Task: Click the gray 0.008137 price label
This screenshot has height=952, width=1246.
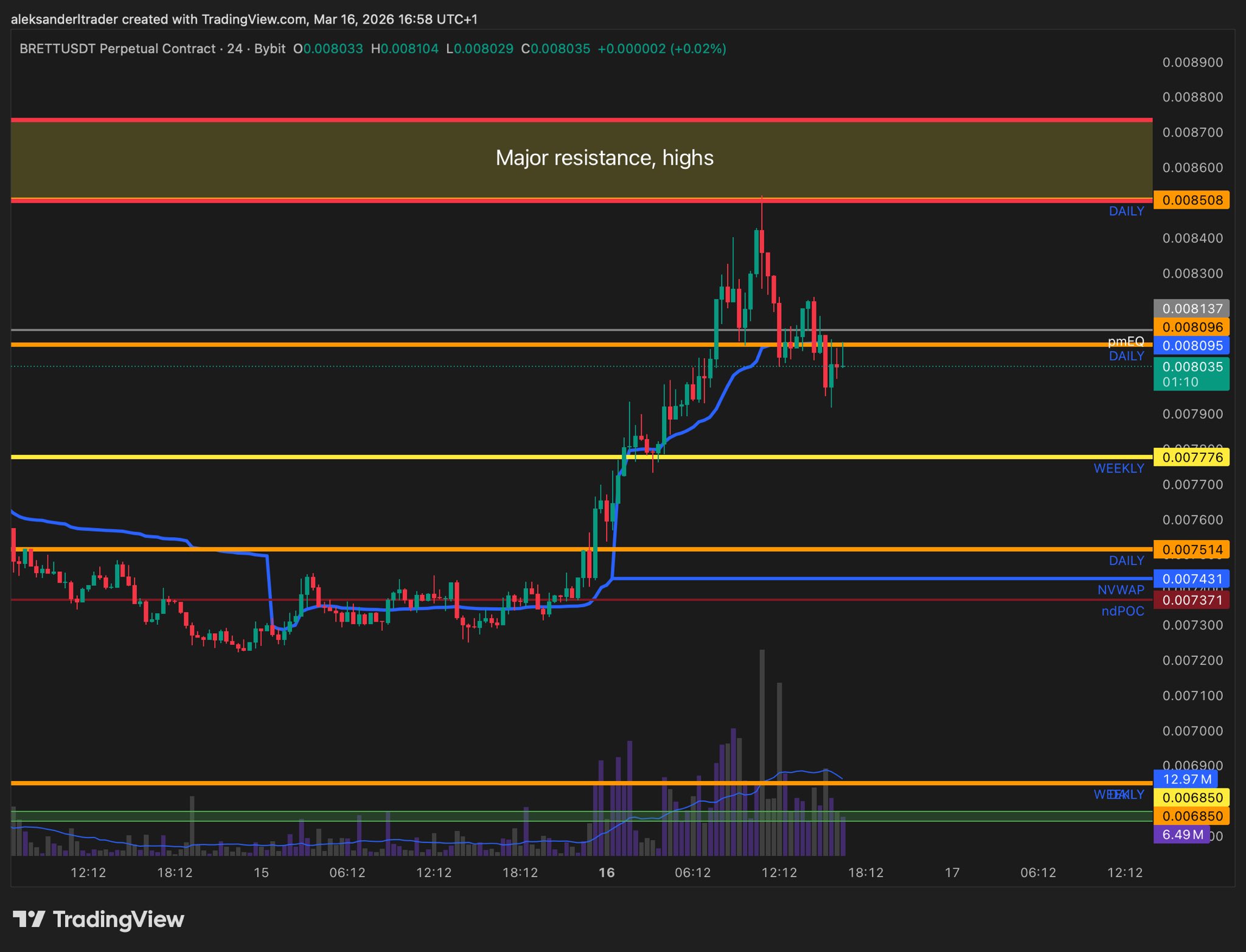Action: tap(1191, 308)
